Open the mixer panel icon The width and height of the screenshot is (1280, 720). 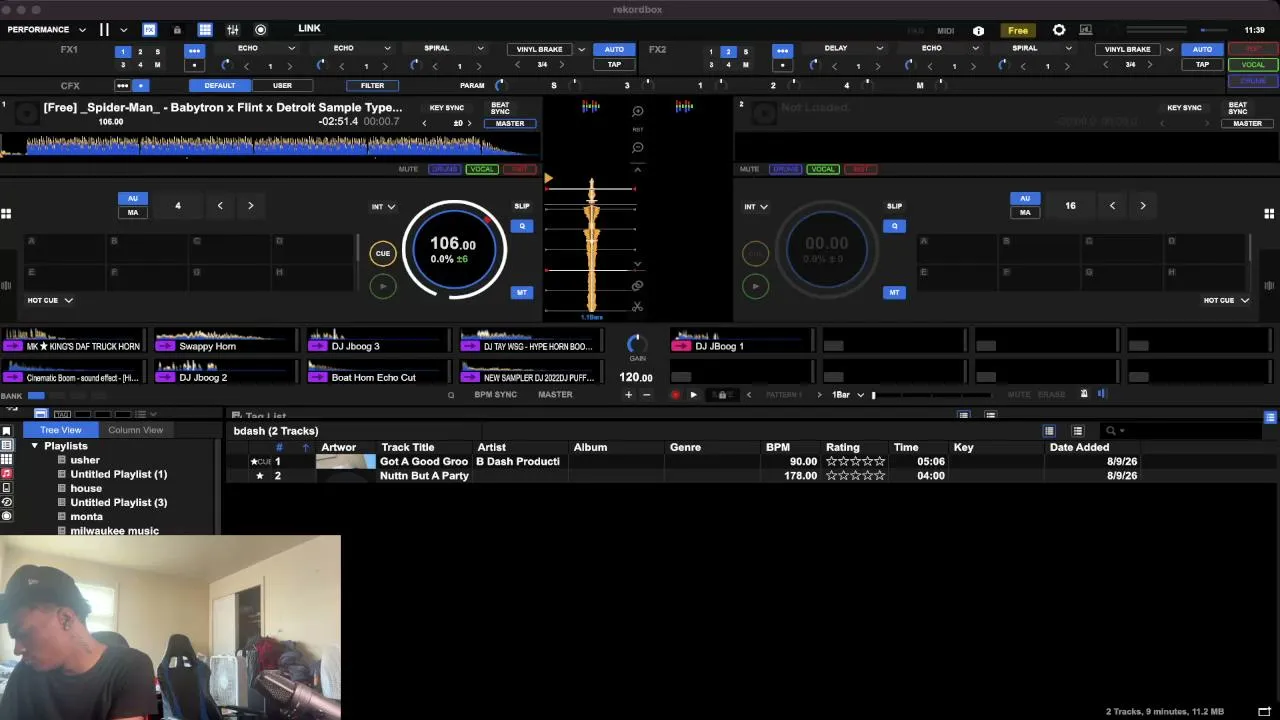[x=233, y=30]
